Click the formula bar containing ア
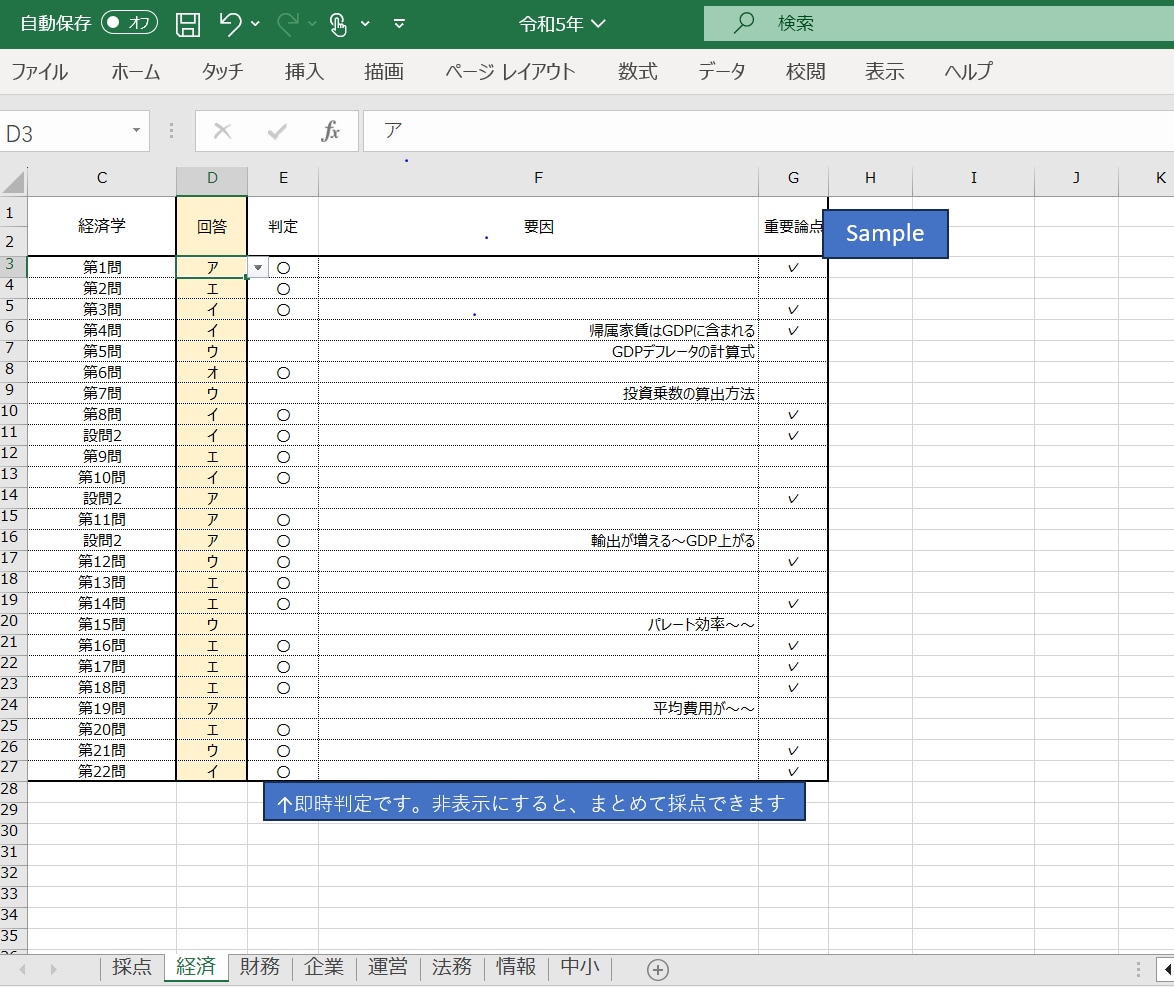Screen dimensions: 1174x987 (x=768, y=132)
